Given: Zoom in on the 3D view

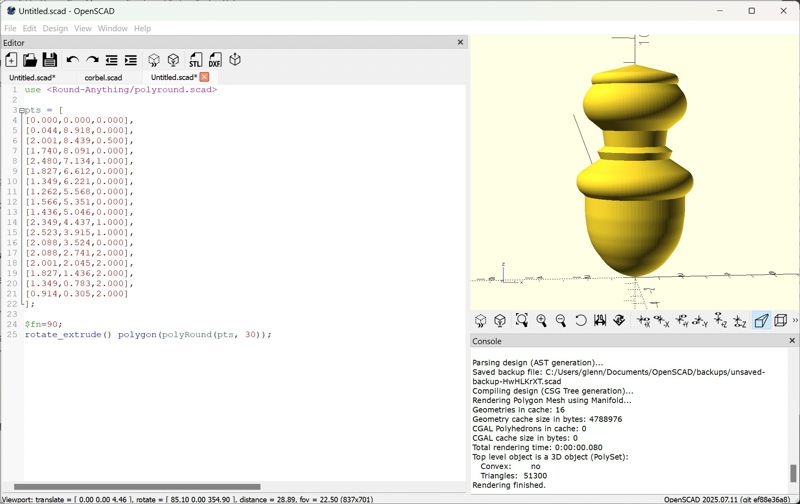Looking at the screenshot, I should coord(541,321).
